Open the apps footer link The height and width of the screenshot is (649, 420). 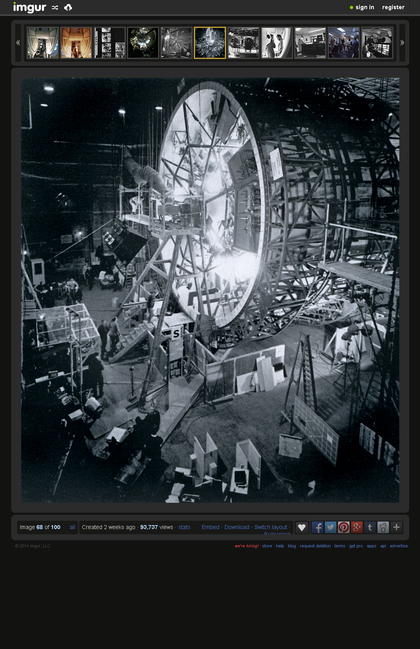coord(372,546)
